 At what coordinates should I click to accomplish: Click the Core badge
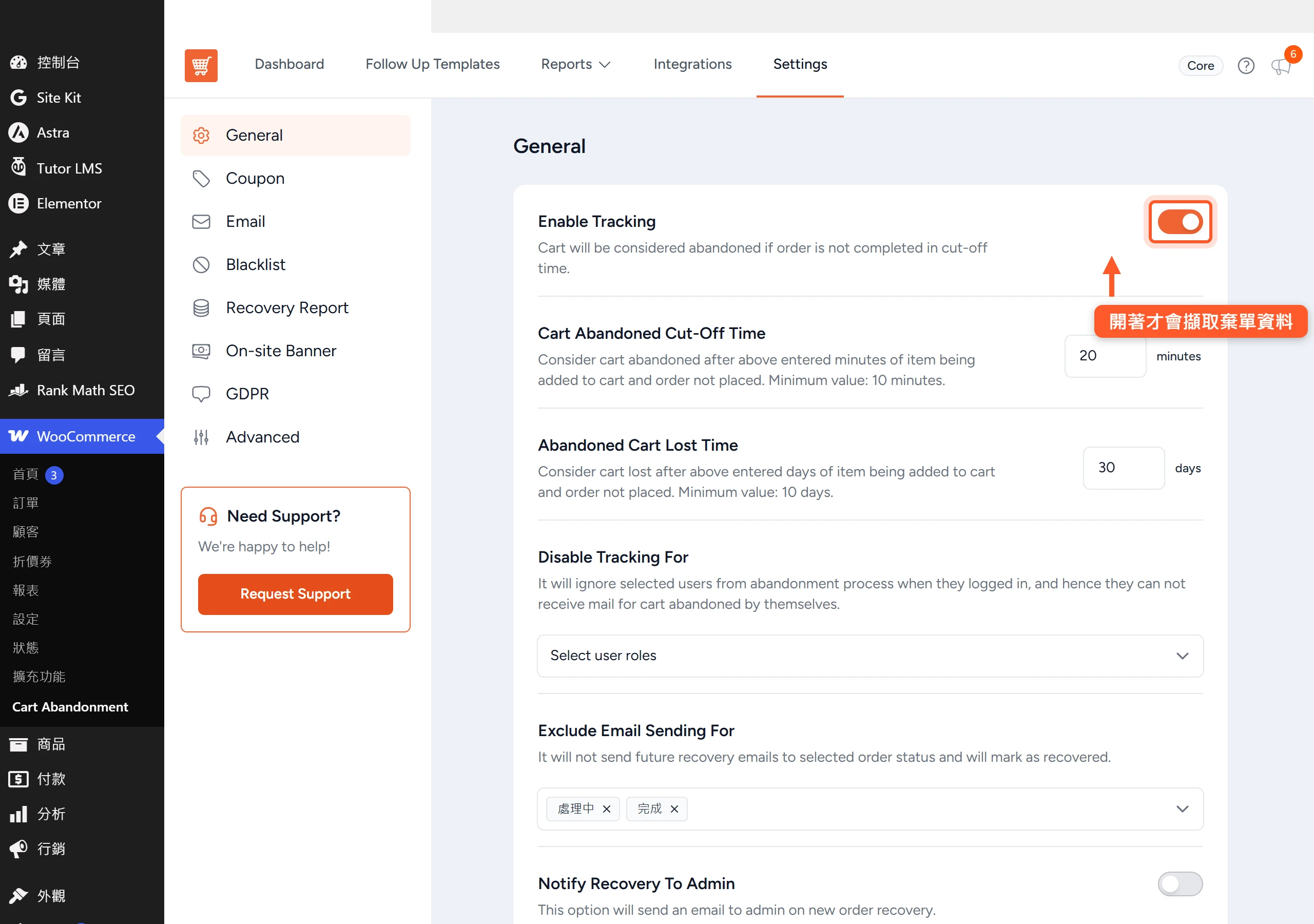pyautogui.click(x=1200, y=66)
